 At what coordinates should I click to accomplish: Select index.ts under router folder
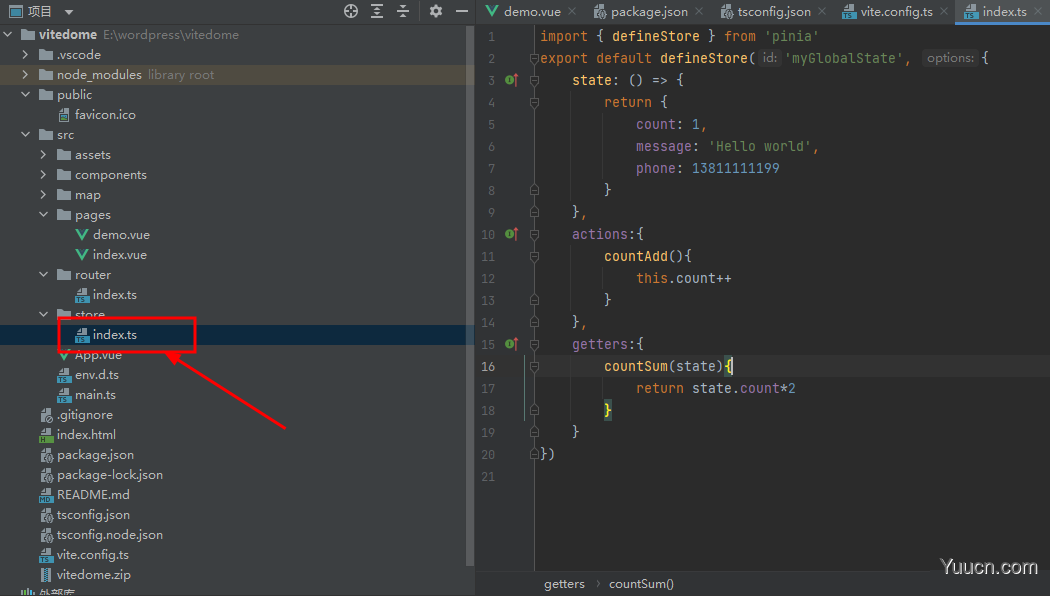click(x=106, y=295)
